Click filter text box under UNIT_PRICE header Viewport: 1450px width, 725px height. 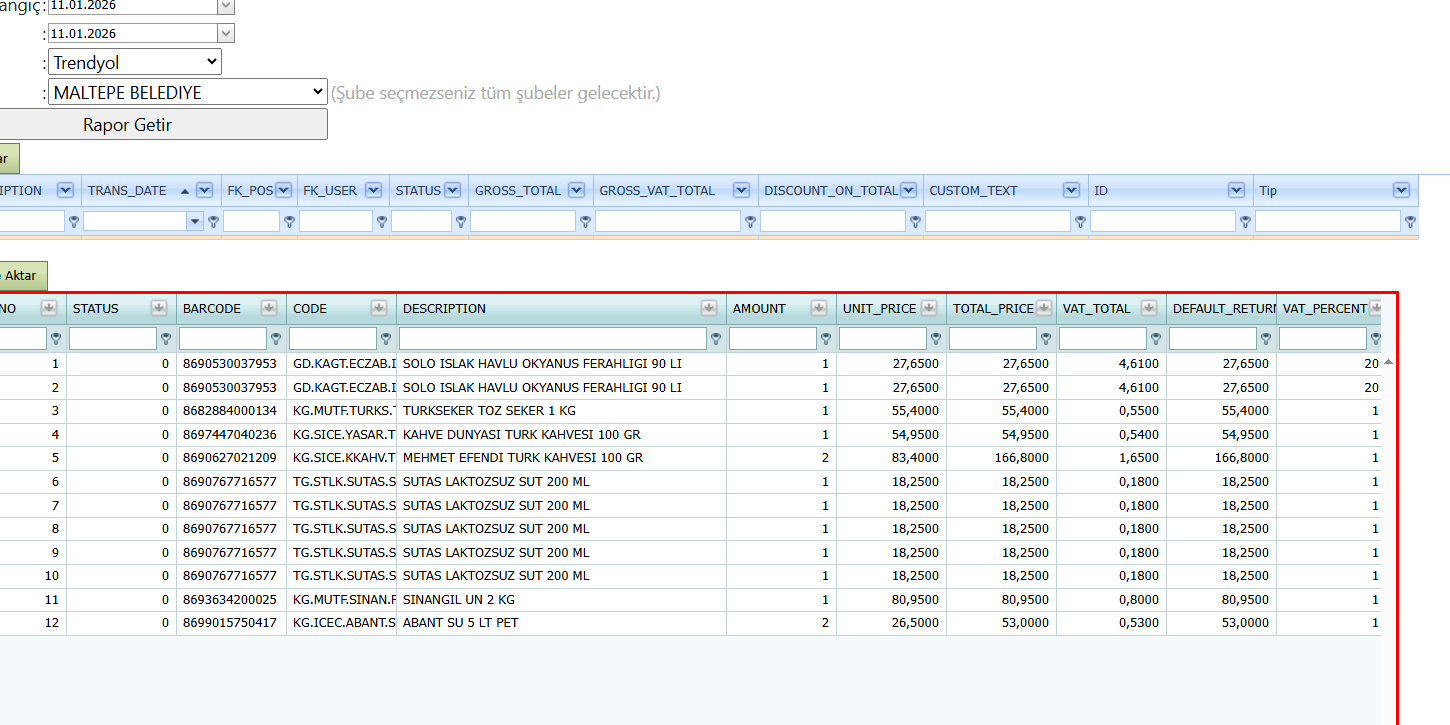pyautogui.click(x=883, y=339)
